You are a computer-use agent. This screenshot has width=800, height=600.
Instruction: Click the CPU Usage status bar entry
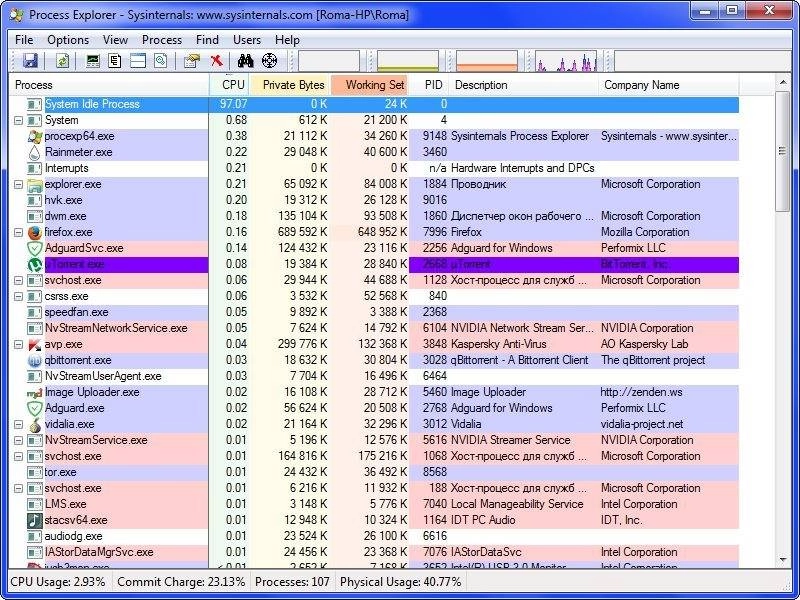(58, 582)
